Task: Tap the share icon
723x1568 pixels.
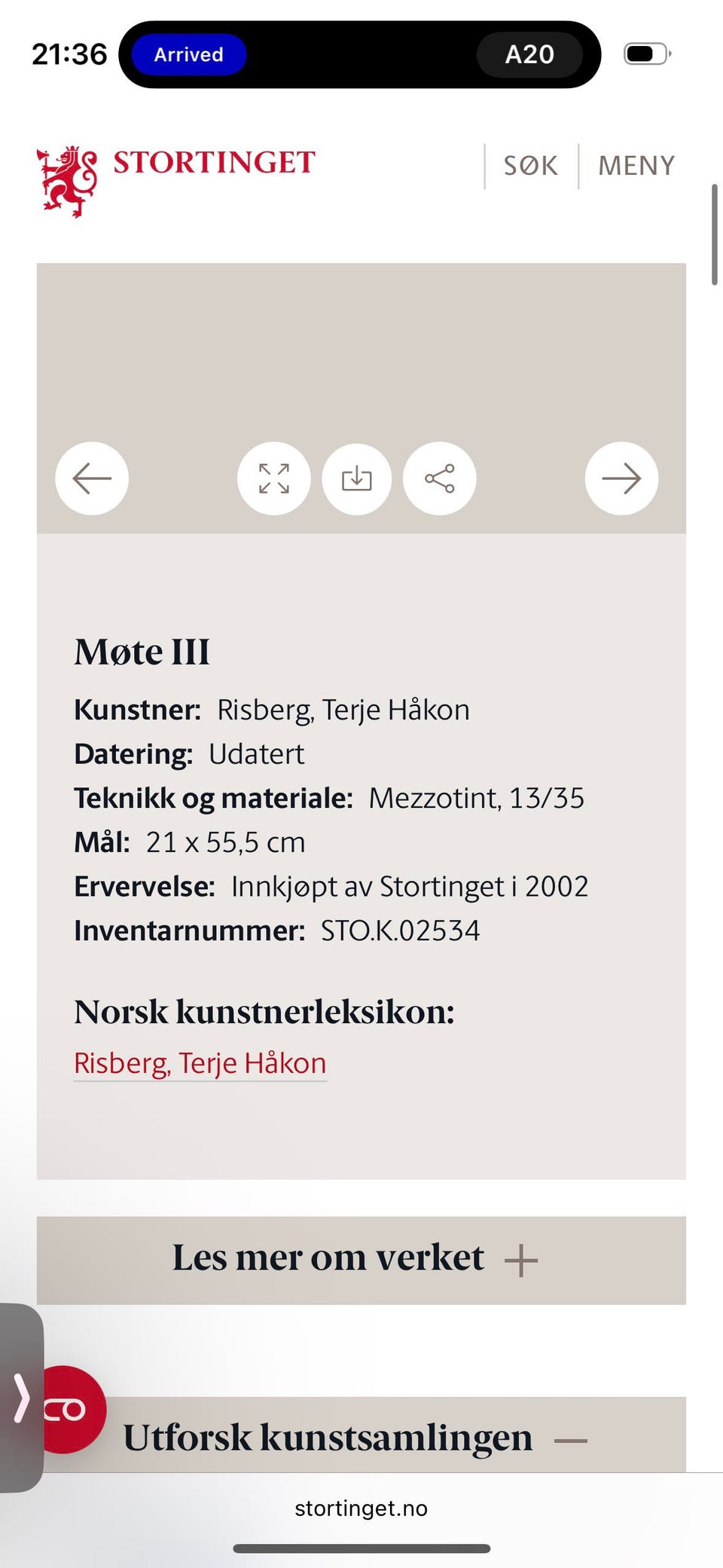Action: (x=440, y=478)
